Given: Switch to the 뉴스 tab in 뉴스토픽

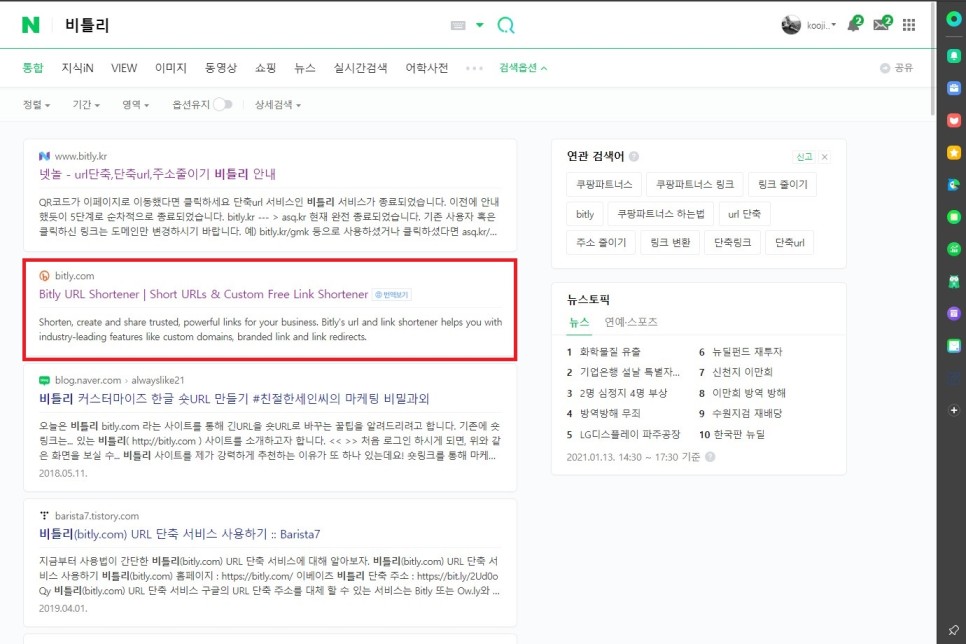Looking at the screenshot, I should [x=579, y=322].
